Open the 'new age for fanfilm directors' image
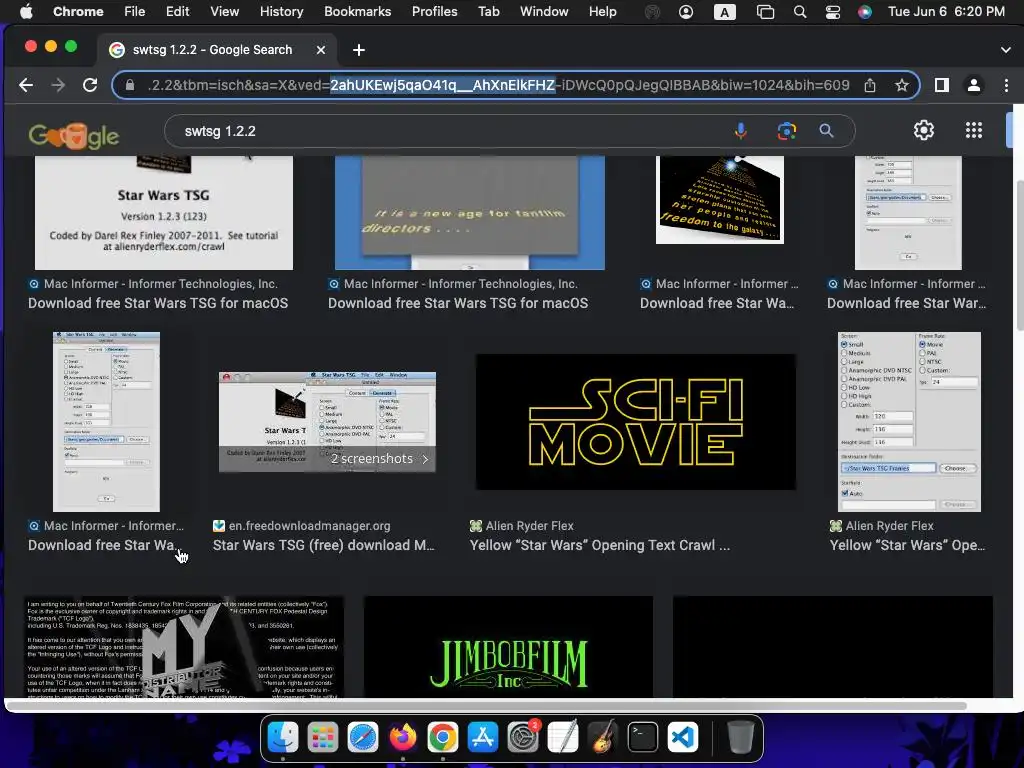Screen dimensions: 1024x768 point(470,212)
